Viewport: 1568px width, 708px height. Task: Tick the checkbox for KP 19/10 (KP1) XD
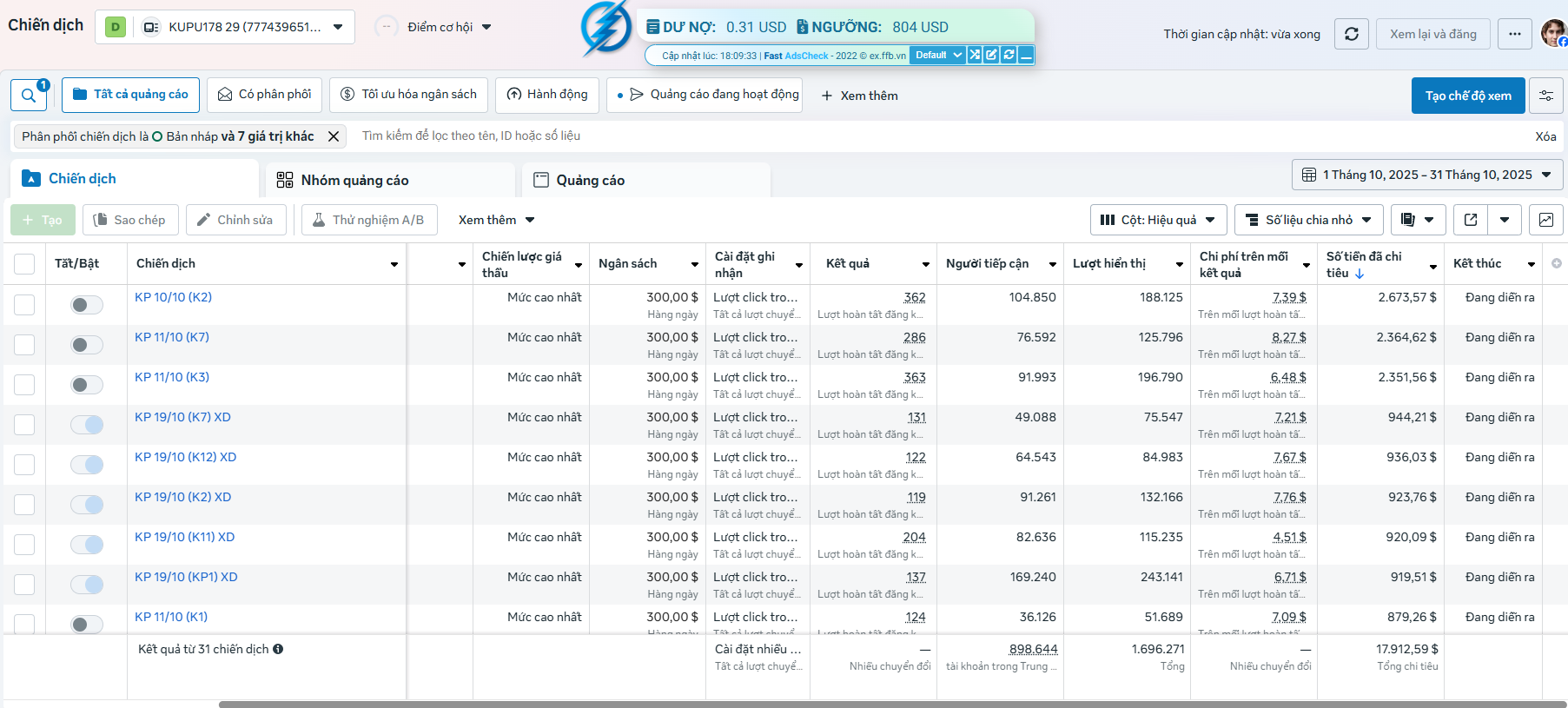tap(24, 585)
